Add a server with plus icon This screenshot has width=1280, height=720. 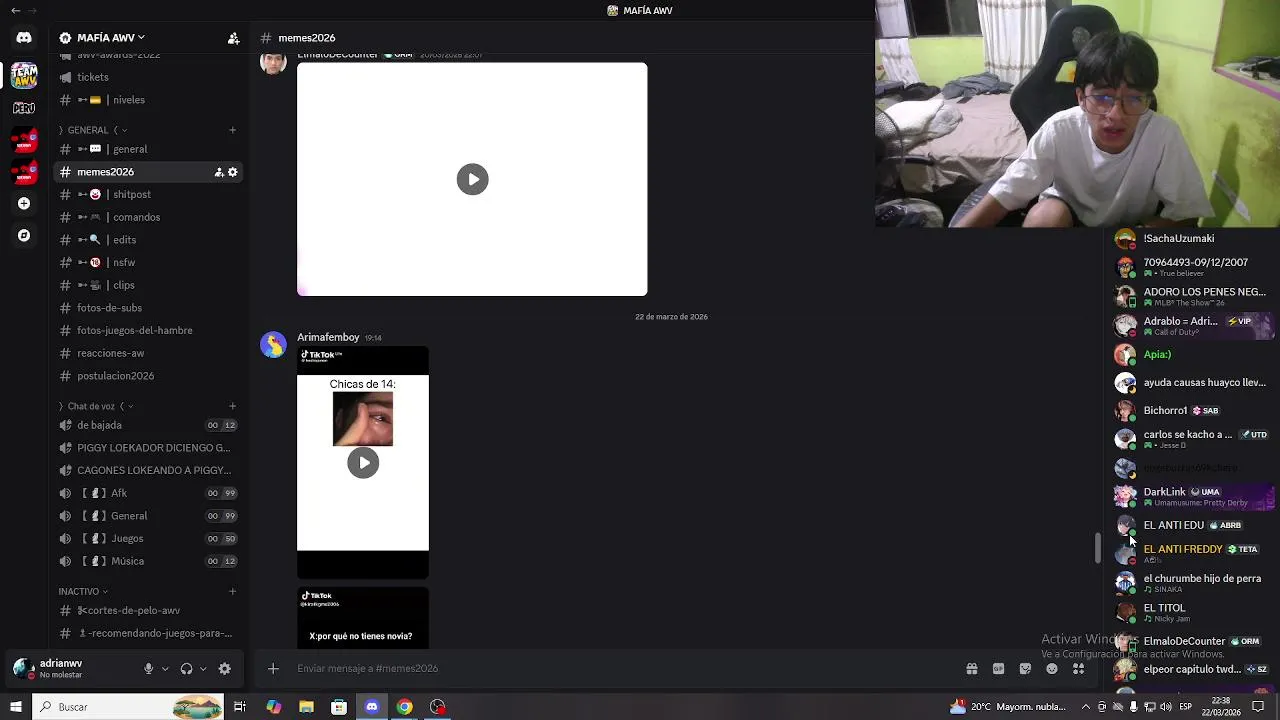point(24,203)
